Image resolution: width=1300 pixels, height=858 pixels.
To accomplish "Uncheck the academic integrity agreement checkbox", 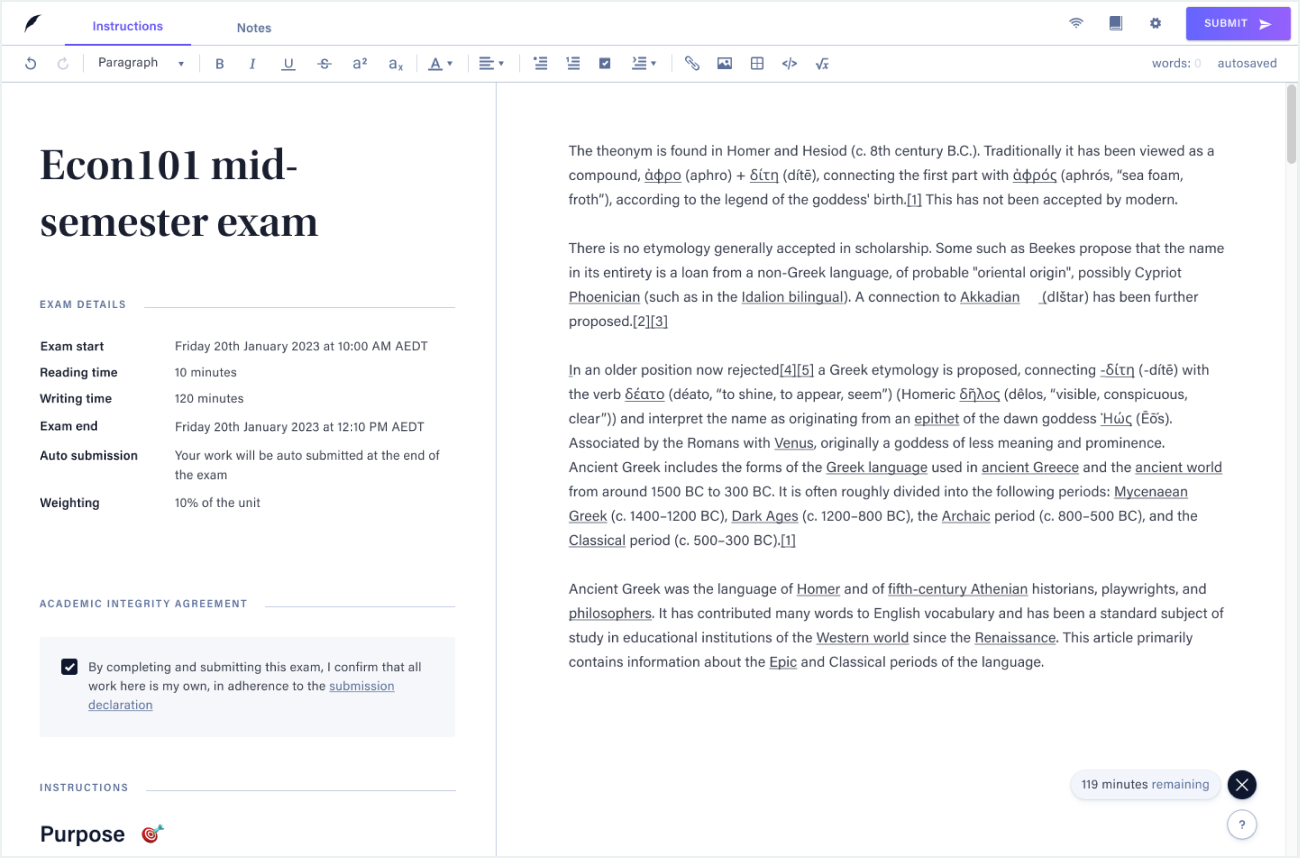I will coord(69,667).
